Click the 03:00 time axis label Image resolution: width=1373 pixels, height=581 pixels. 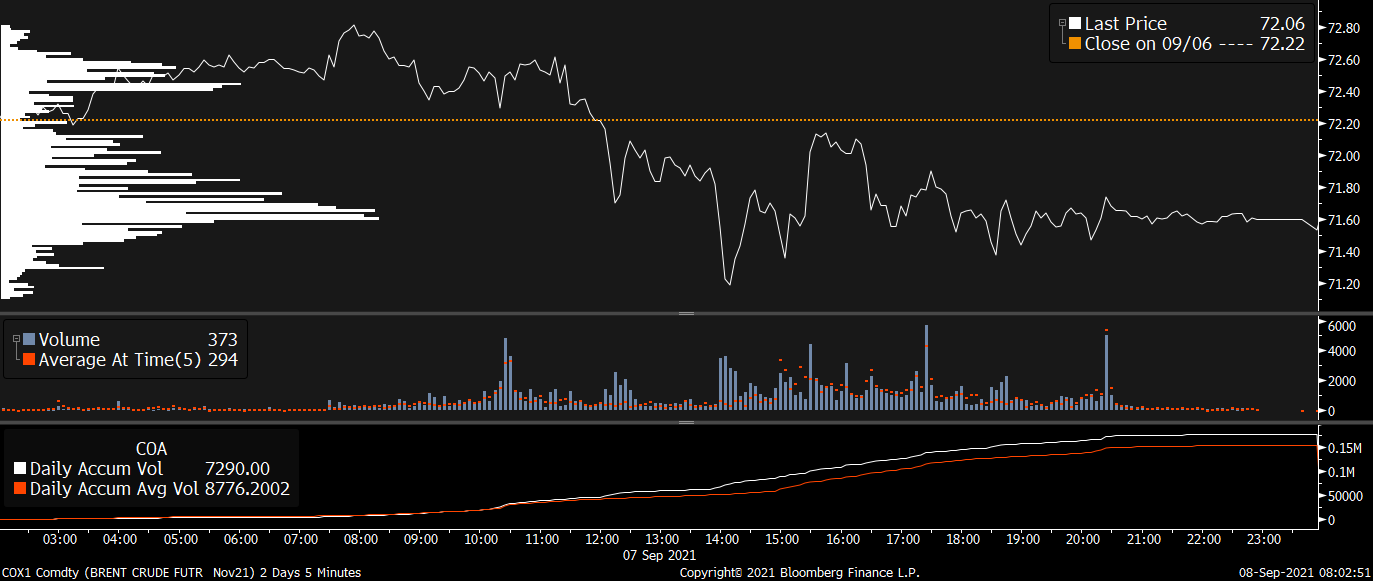click(x=61, y=539)
